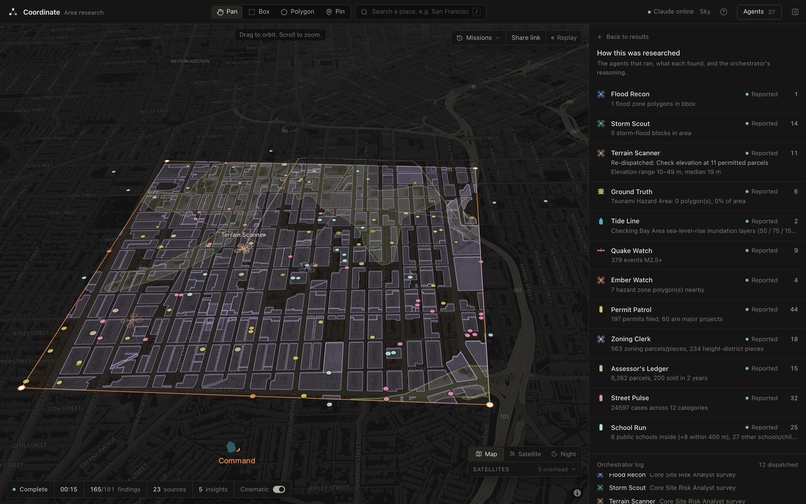
Task: Click the Coordinate app logo icon
Action: coord(13,12)
